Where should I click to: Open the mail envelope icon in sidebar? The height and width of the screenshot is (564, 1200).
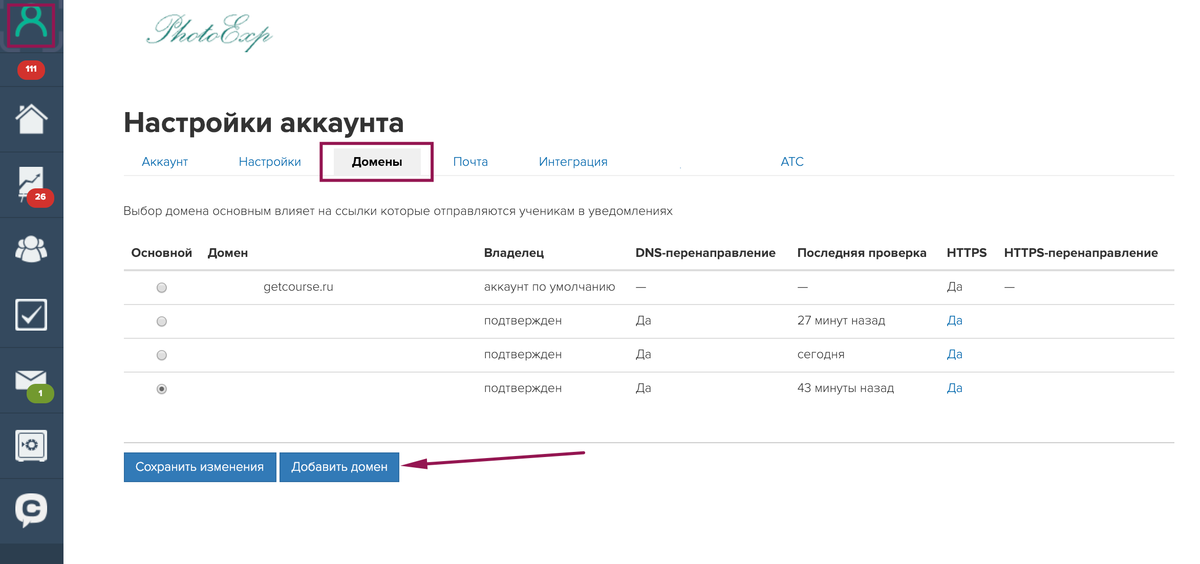point(31,381)
